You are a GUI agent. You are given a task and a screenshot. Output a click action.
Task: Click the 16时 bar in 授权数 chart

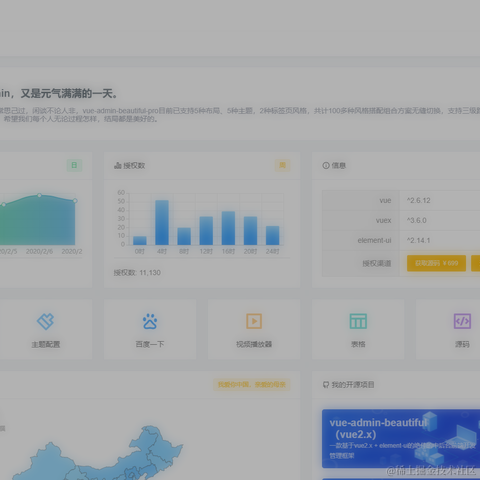click(x=228, y=228)
